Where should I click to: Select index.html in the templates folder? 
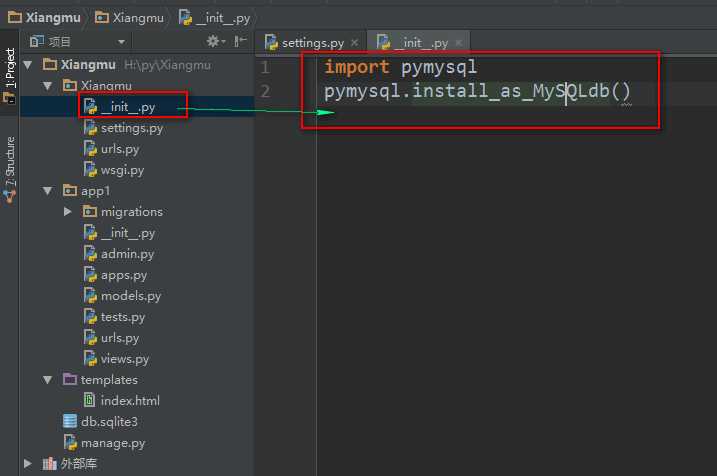137,401
